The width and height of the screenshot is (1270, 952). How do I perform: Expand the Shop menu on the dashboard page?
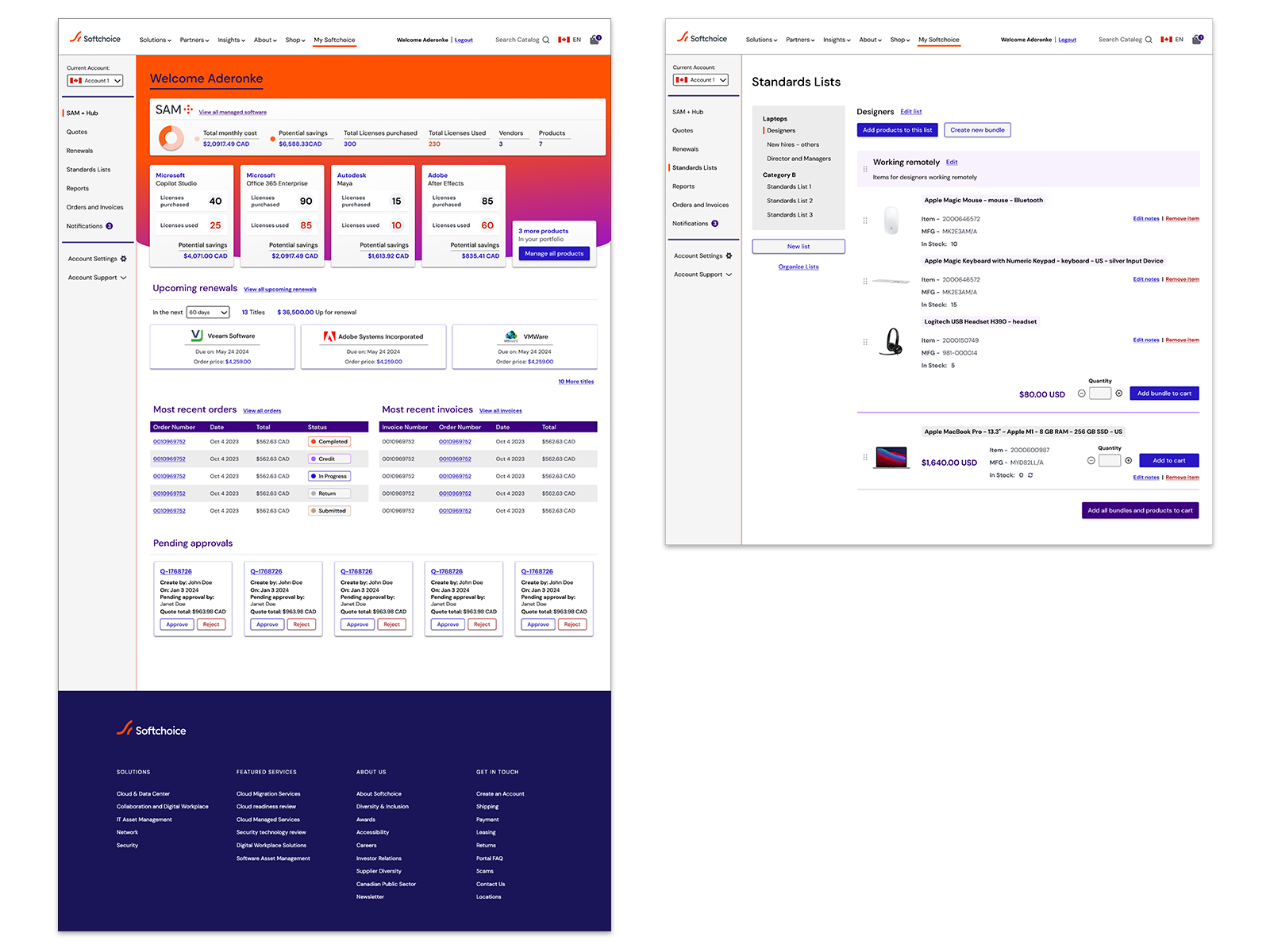pos(295,40)
